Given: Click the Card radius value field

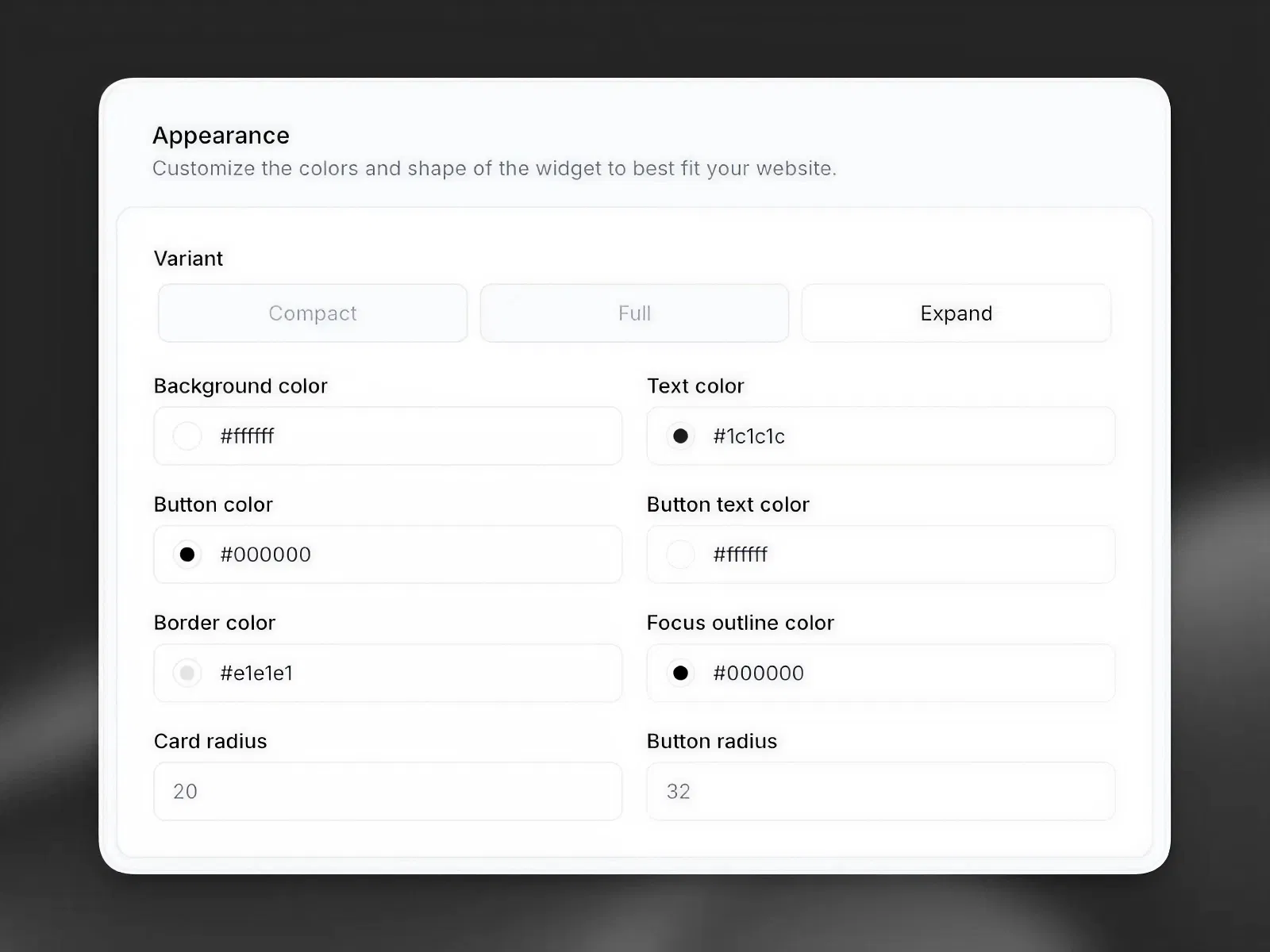Looking at the screenshot, I should (x=387, y=791).
